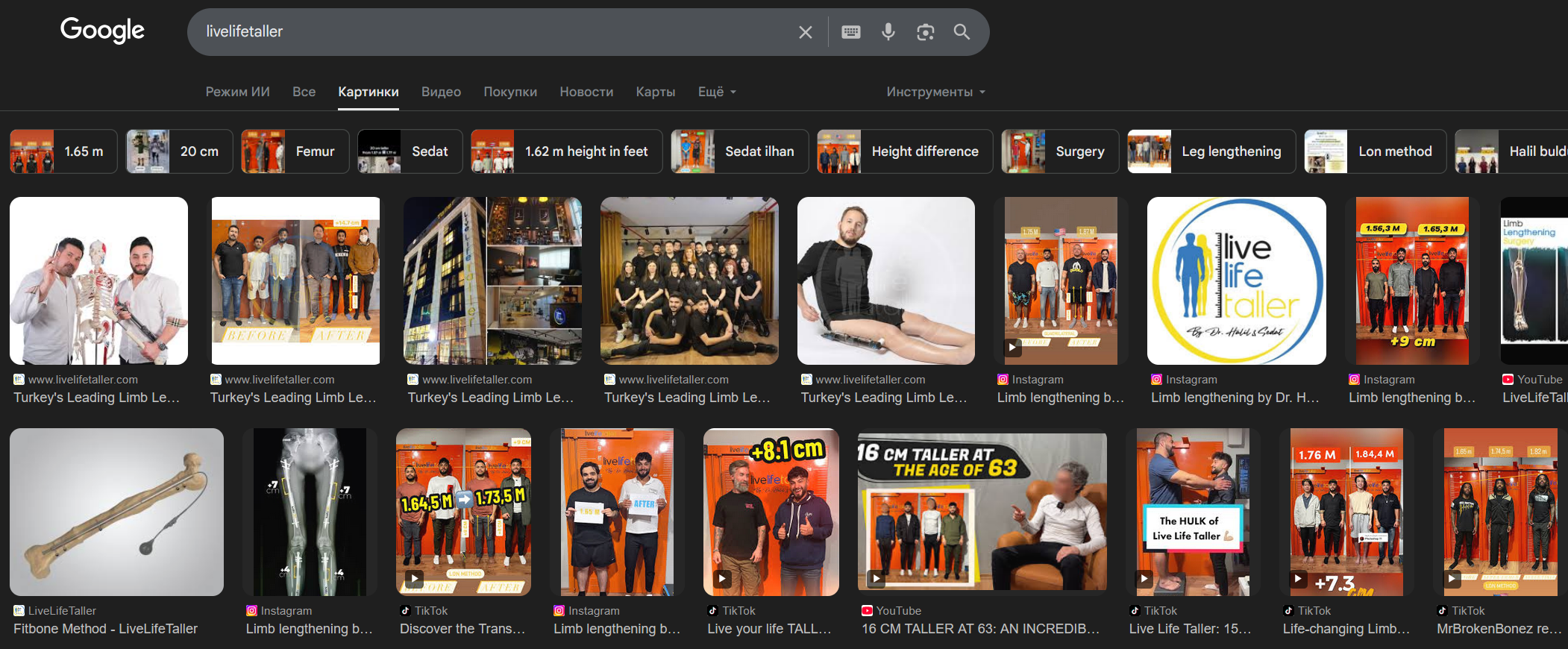Open Live Life Taller: 15… TikTok link
1568x649 pixels.
[1191, 629]
